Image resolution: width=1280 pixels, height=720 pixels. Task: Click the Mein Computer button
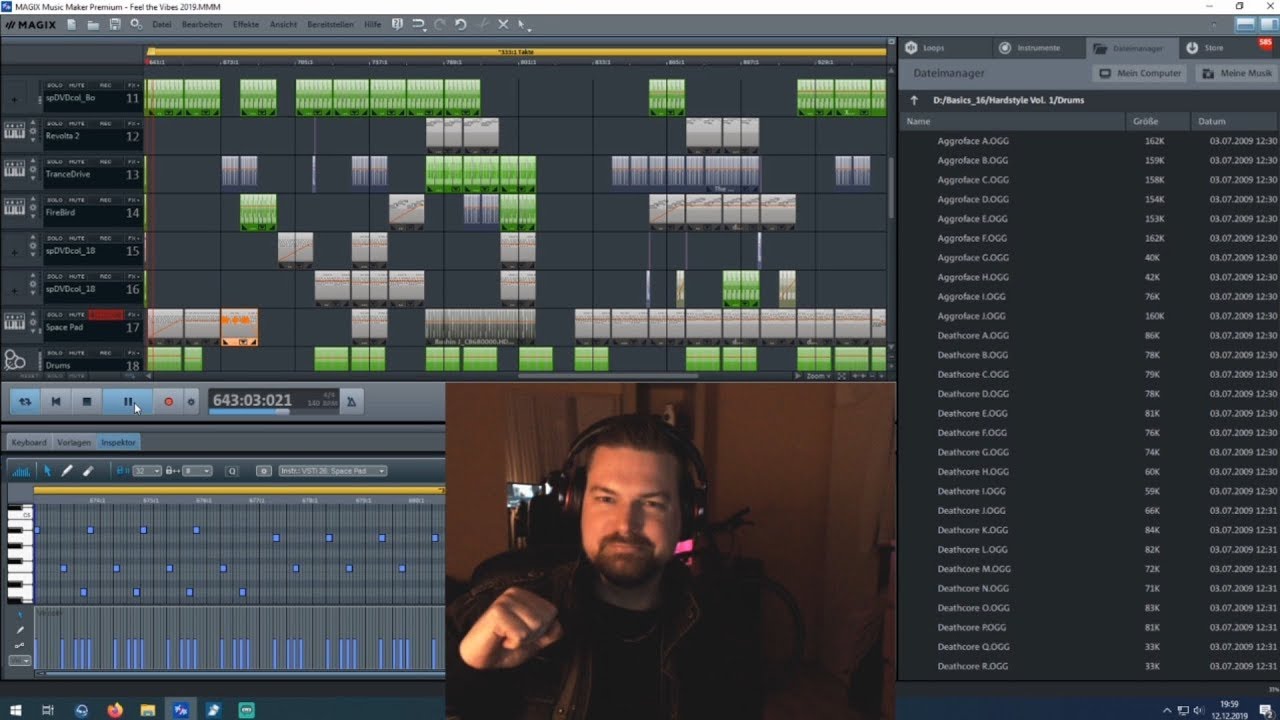(1141, 73)
